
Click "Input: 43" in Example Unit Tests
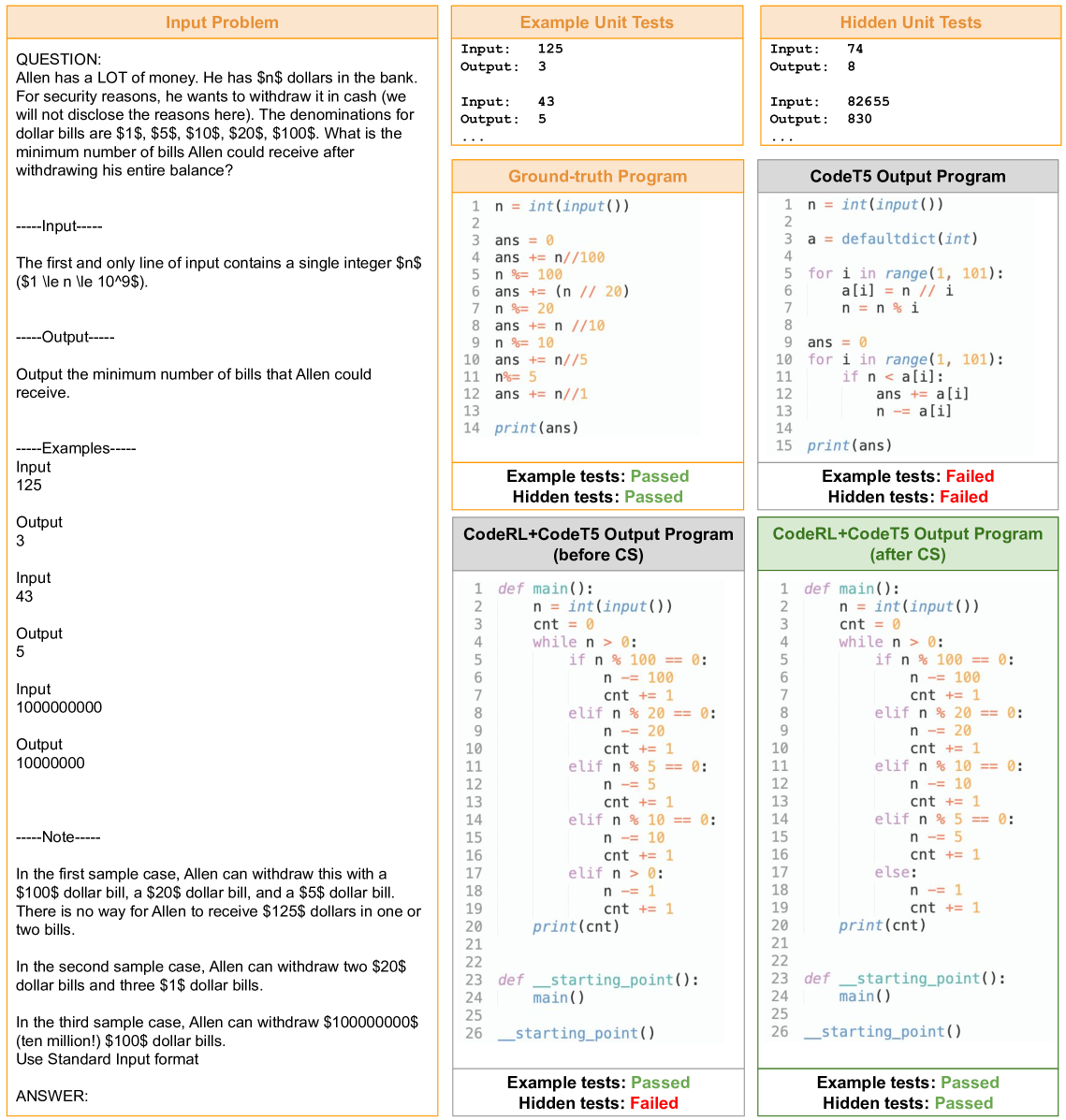(507, 101)
